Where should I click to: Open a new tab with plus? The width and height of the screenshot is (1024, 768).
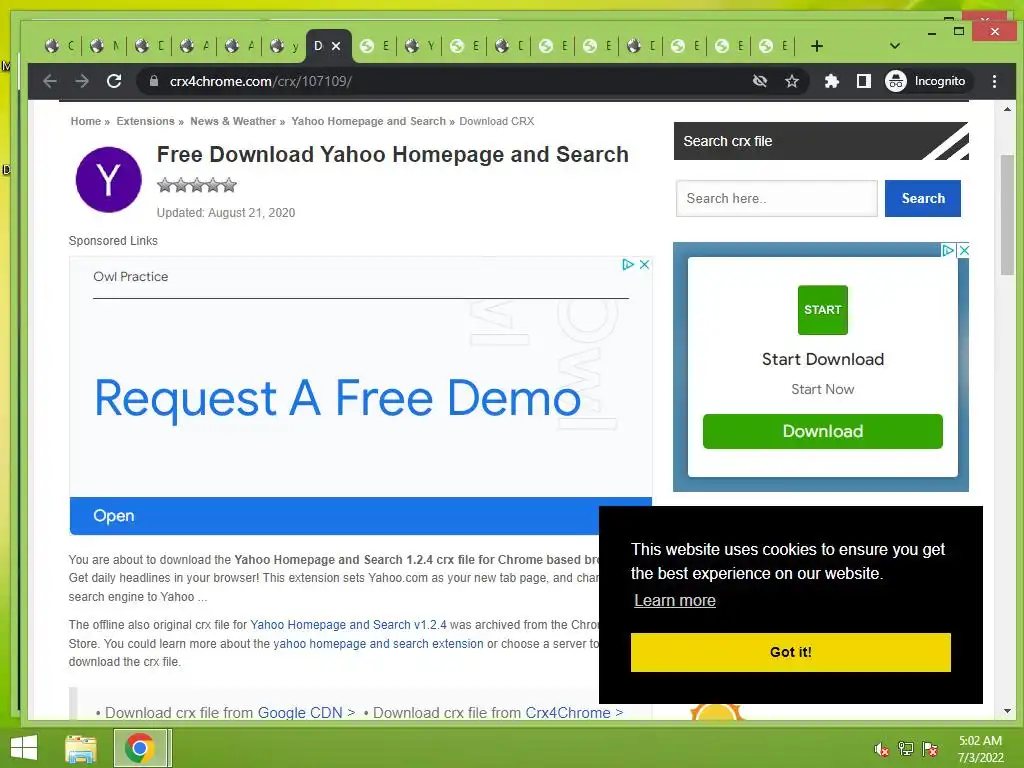coord(816,46)
